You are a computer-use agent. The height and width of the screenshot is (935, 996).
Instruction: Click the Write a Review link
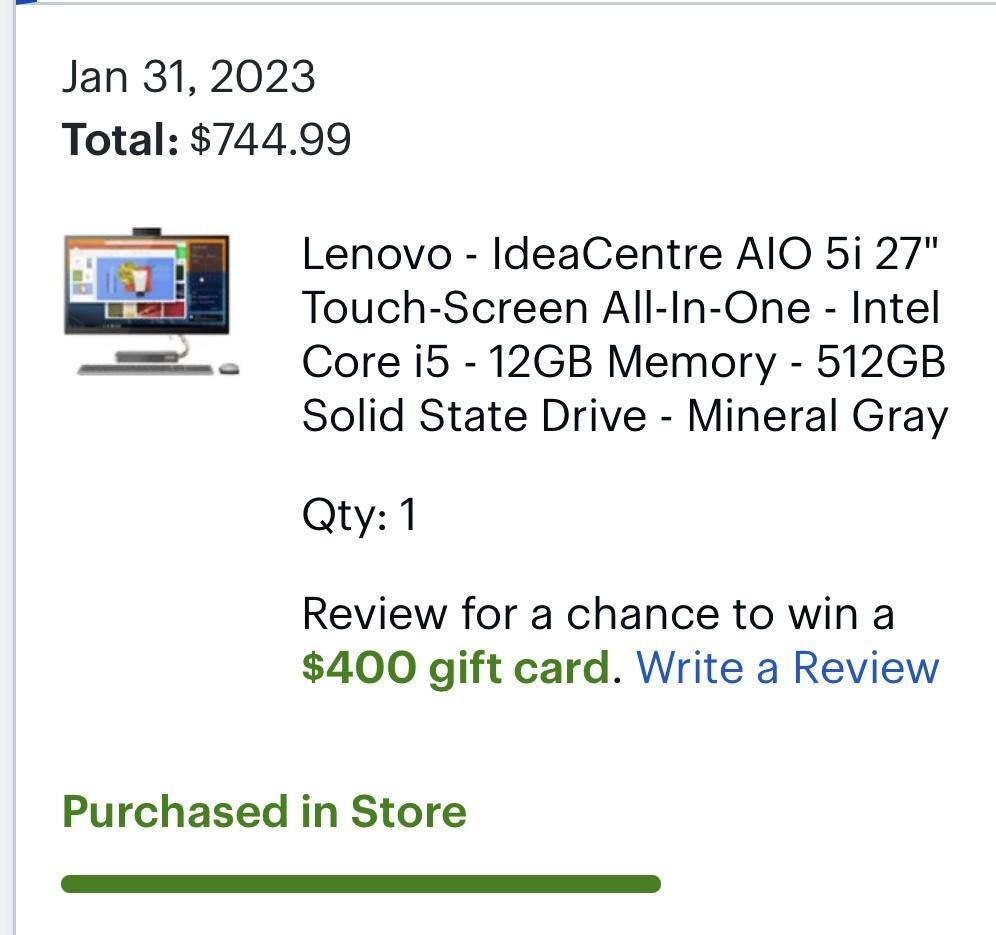pyautogui.click(x=786, y=665)
